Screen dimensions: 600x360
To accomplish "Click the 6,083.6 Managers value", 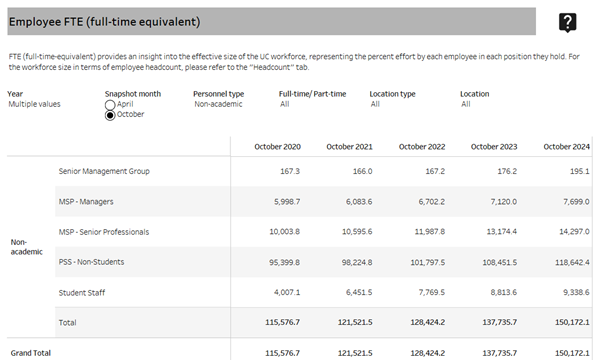I will click(359, 202).
